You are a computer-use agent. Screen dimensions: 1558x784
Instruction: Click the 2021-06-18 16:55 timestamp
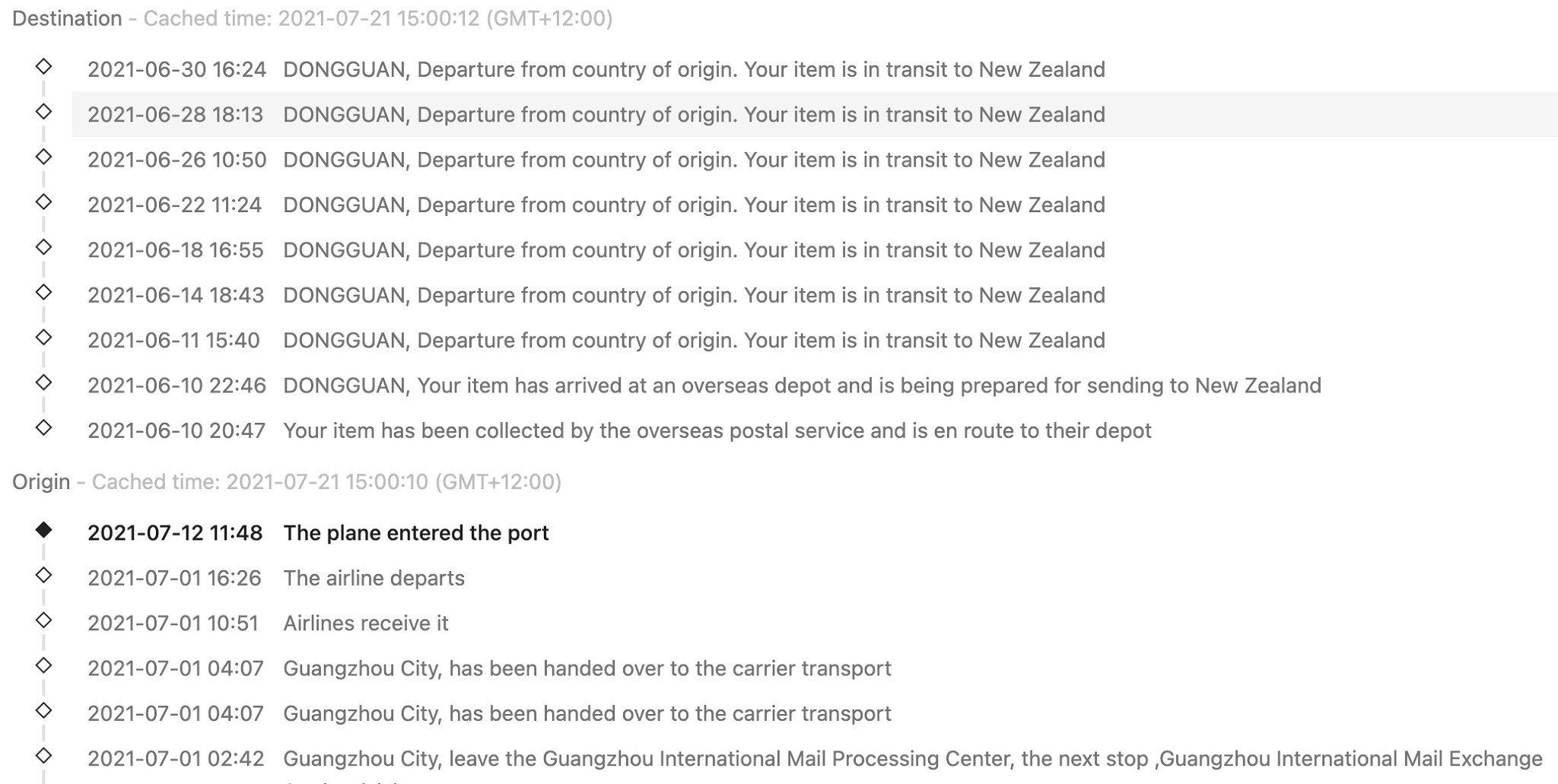click(x=176, y=250)
